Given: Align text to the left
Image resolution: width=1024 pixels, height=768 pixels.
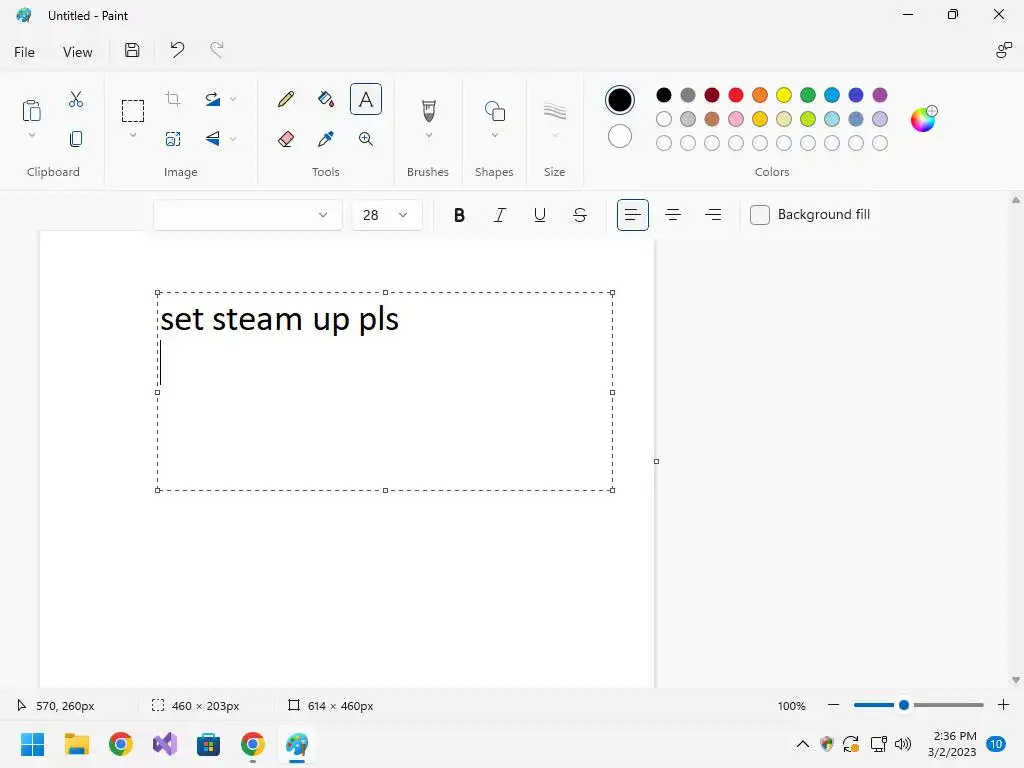Looking at the screenshot, I should point(633,215).
